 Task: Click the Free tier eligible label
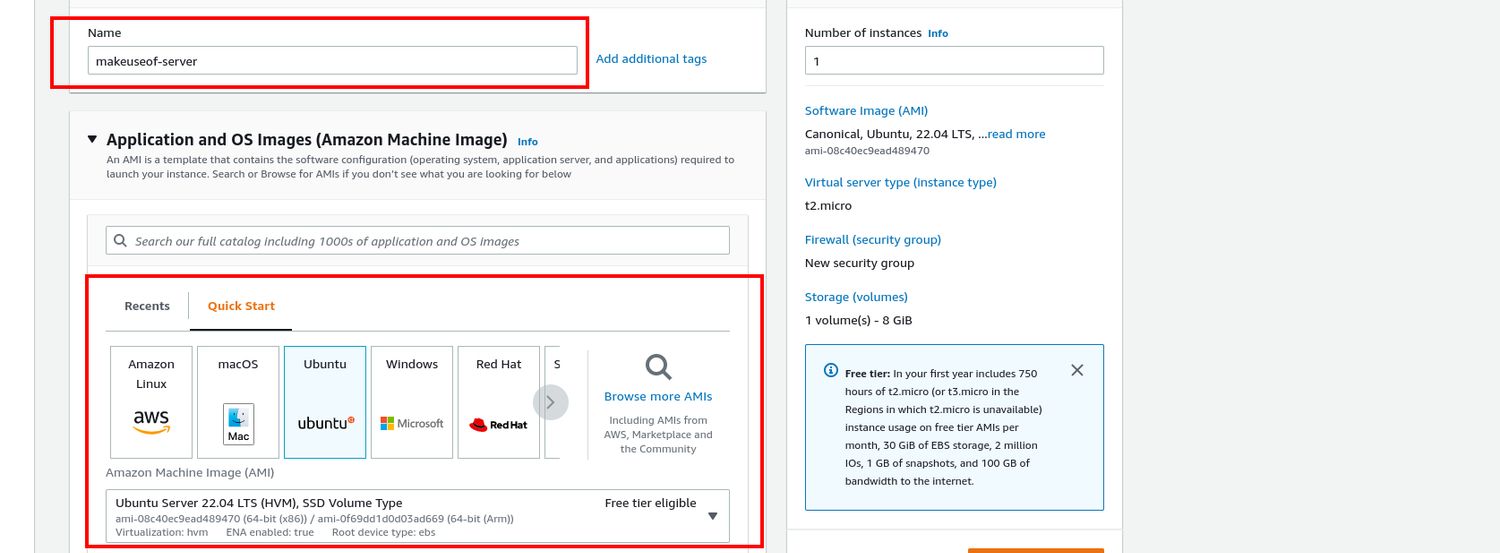coord(650,503)
